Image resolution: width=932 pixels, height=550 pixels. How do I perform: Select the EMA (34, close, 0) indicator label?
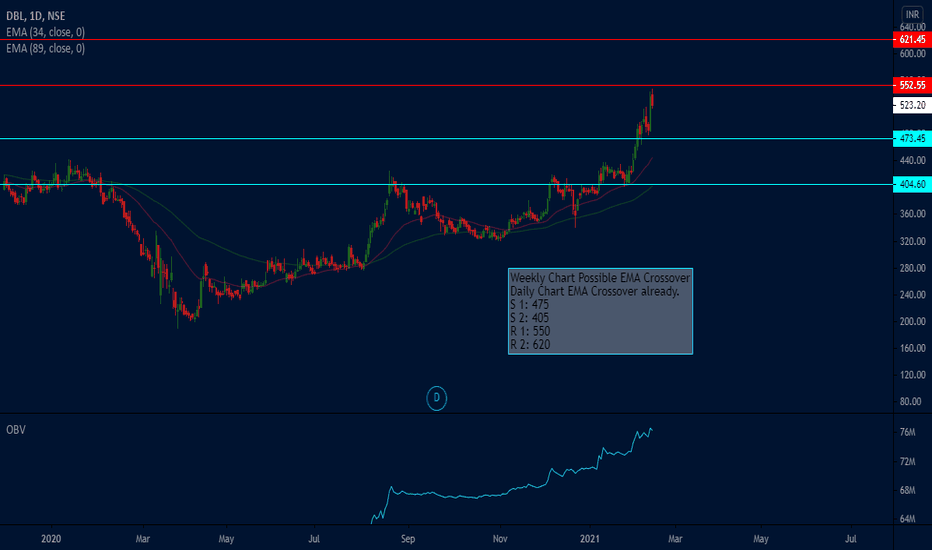[x=45, y=32]
